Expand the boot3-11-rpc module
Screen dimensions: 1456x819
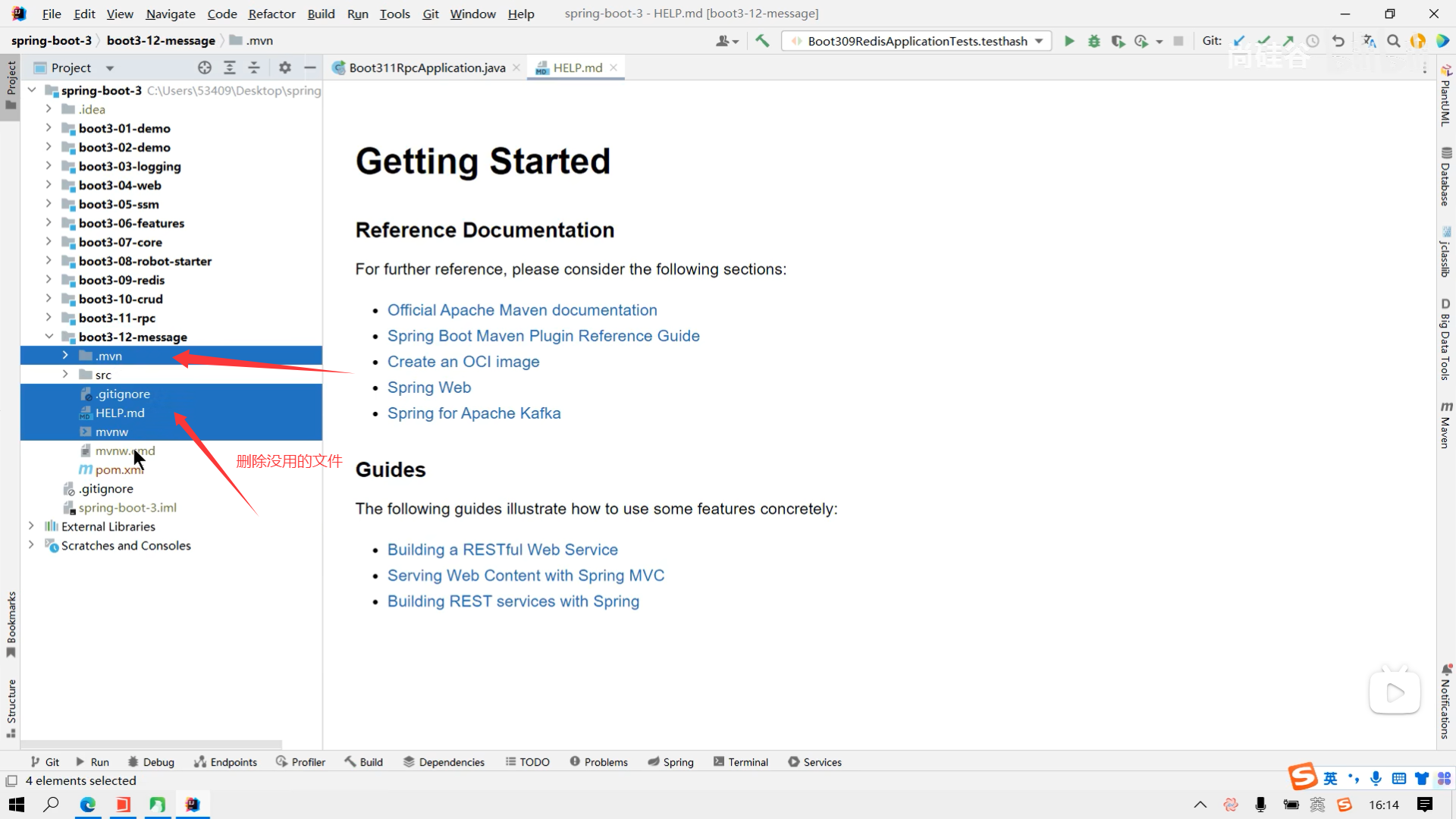49,318
